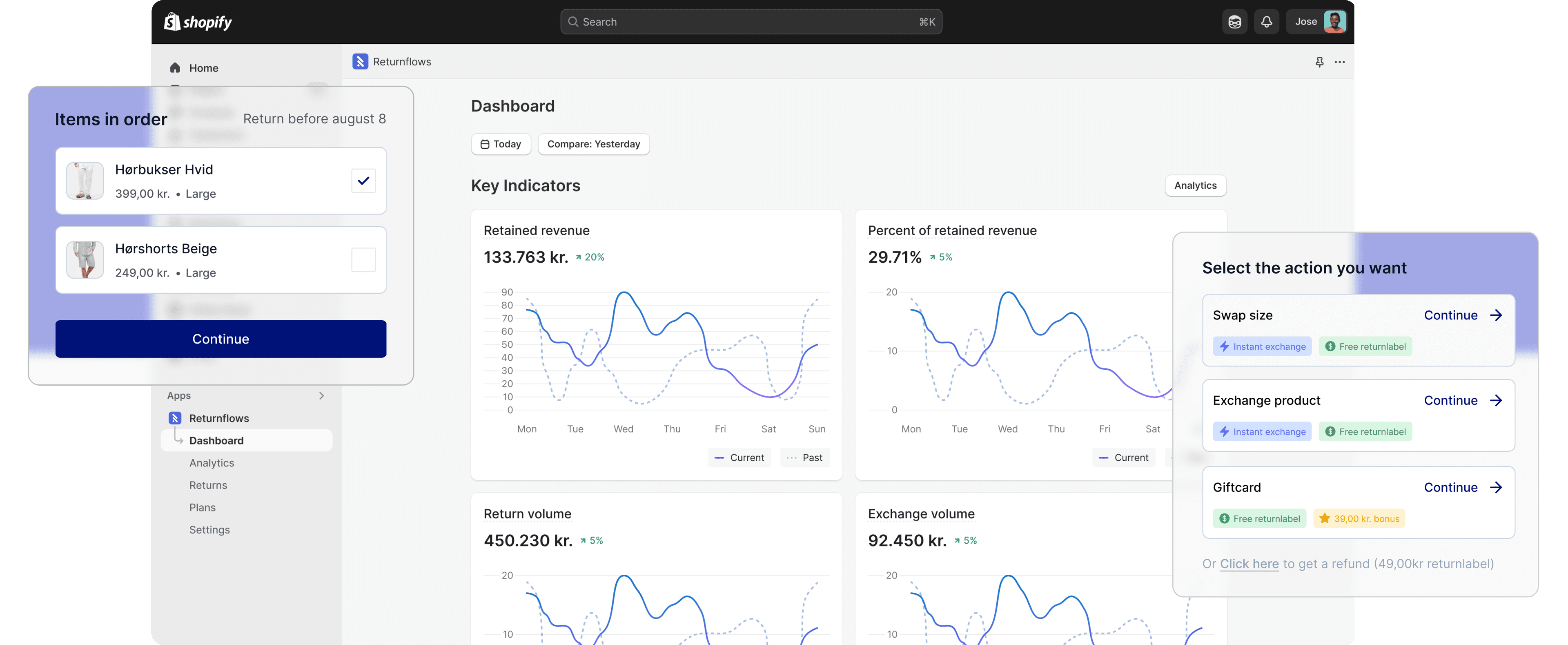The height and width of the screenshot is (645, 1568).
Task: Expand the Apps section chevron
Action: (x=321, y=395)
